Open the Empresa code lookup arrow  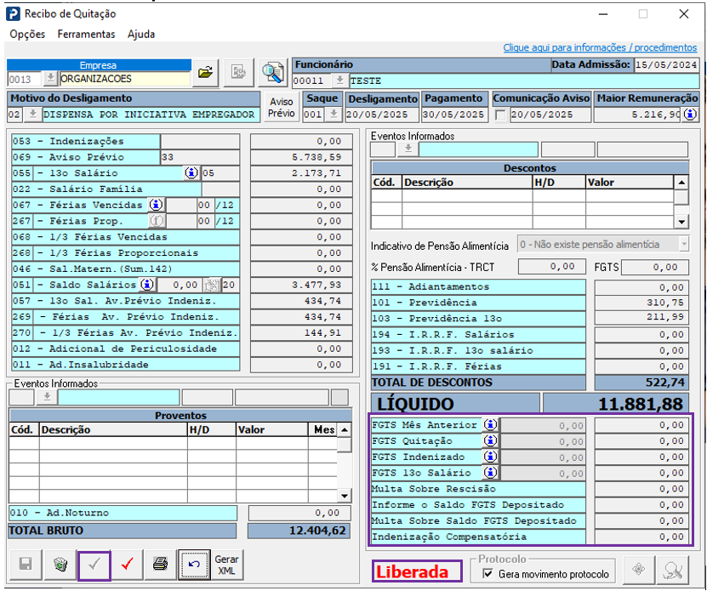[x=50, y=79]
